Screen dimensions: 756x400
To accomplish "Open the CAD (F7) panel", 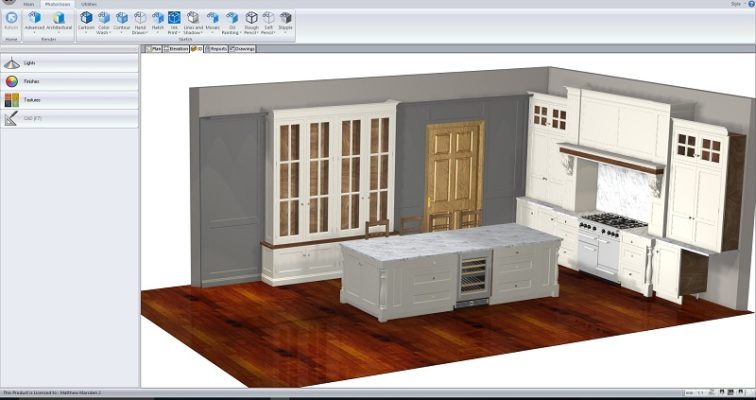I will pyautogui.click(x=69, y=118).
